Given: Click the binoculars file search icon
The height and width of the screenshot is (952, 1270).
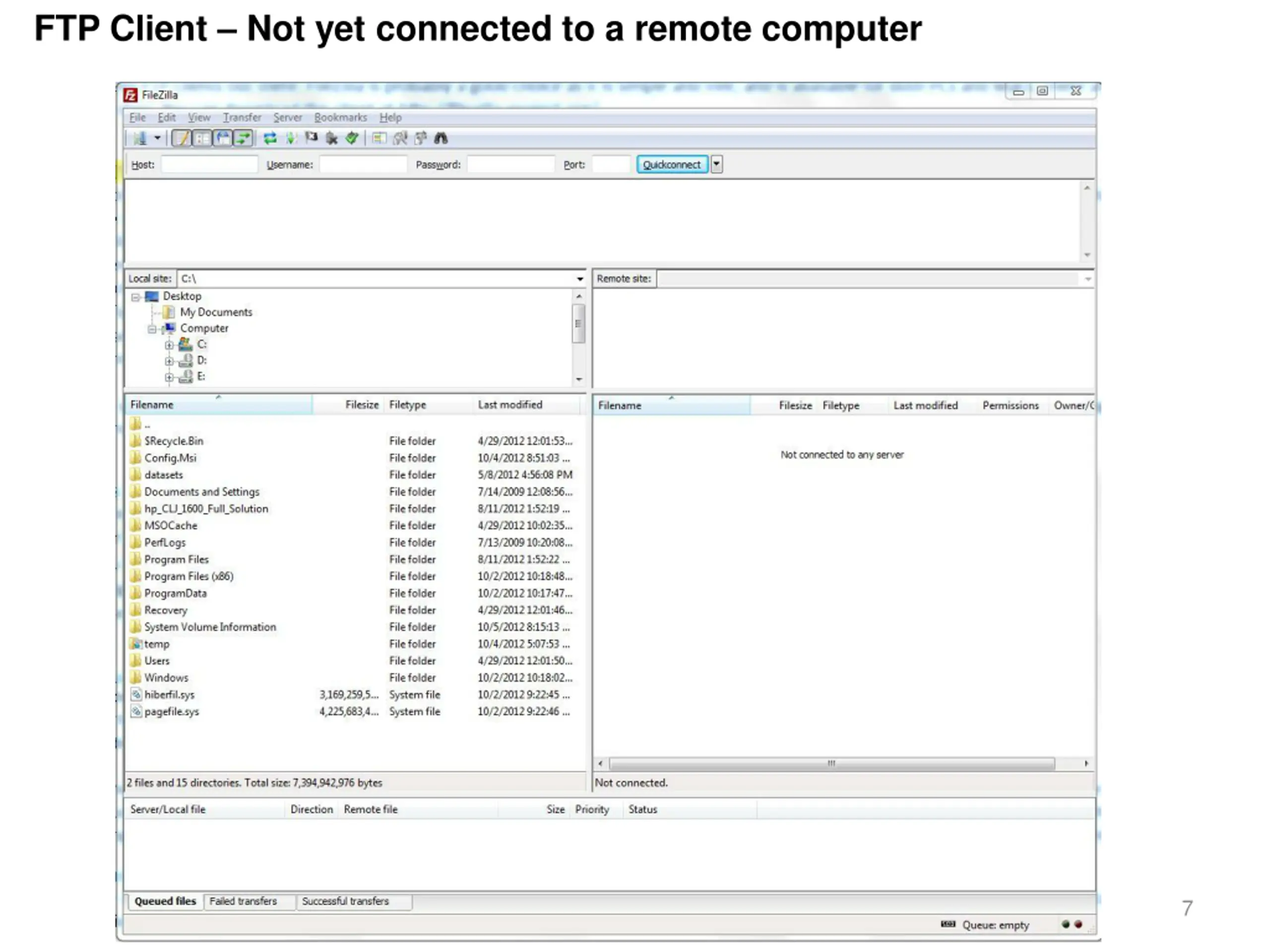Looking at the screenshot, I should pyautogui.click(x=441, y=138).
